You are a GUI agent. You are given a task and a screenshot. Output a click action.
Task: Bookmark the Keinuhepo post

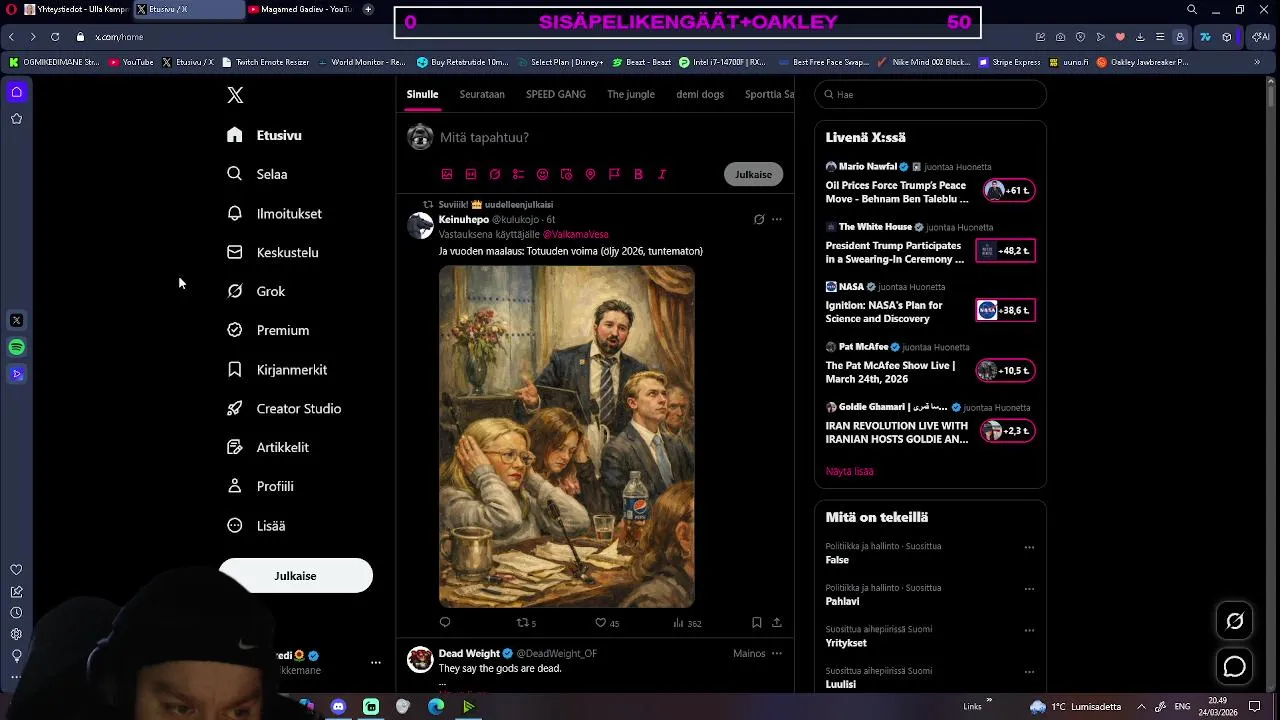[756, 622]
